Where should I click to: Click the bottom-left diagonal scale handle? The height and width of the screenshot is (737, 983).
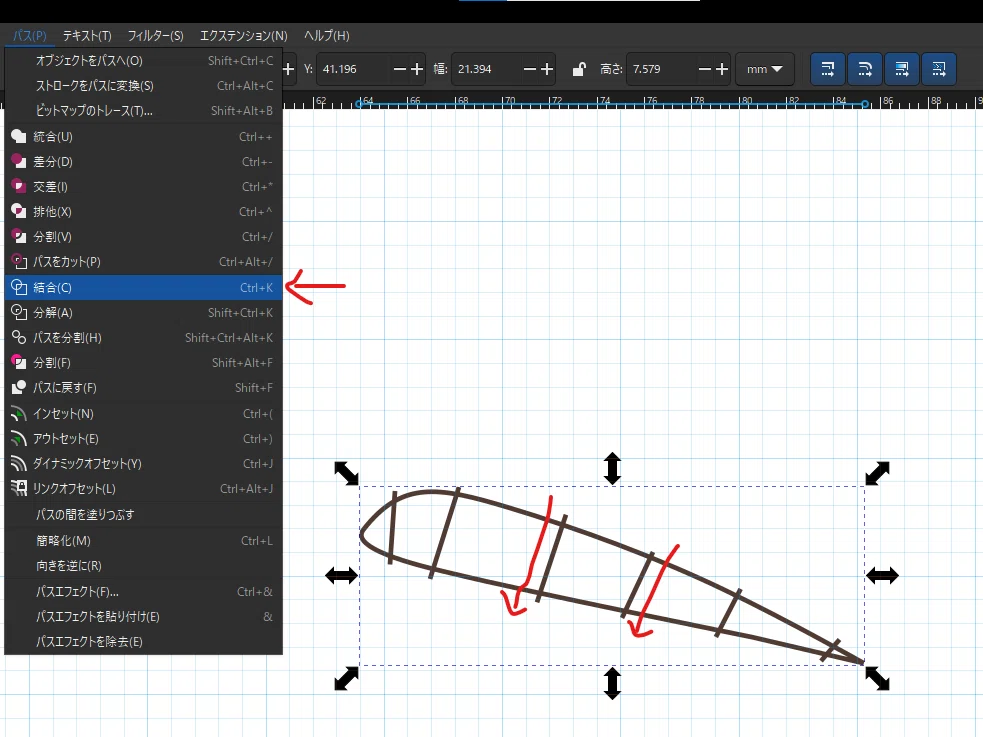[x=346, y=679]
